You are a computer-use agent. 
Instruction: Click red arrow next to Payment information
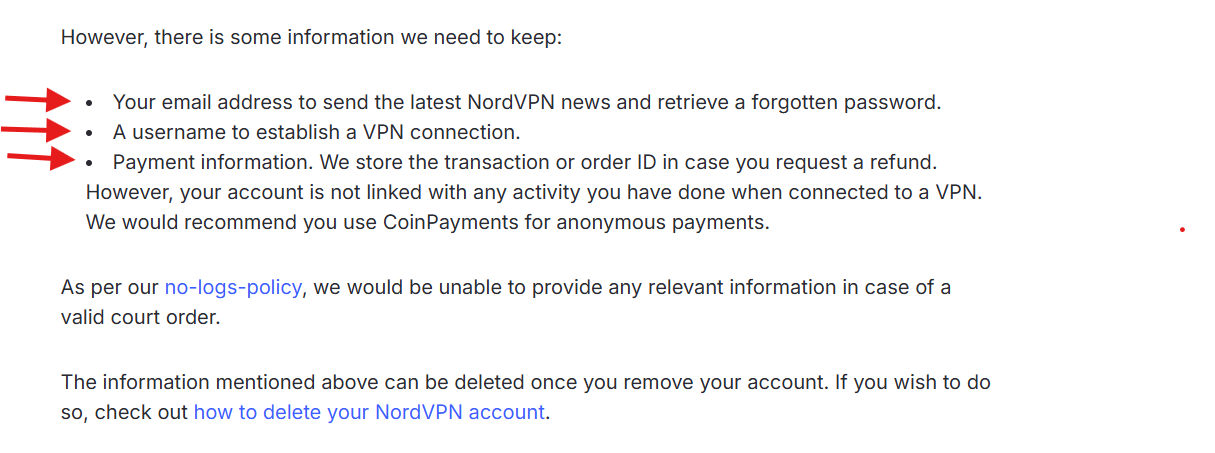[41, 158]
